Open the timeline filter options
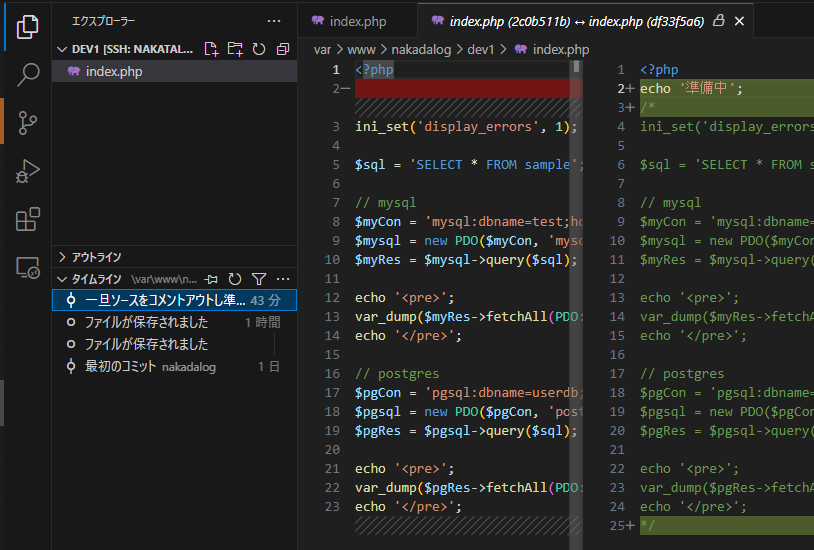 (x=259, y=279)
